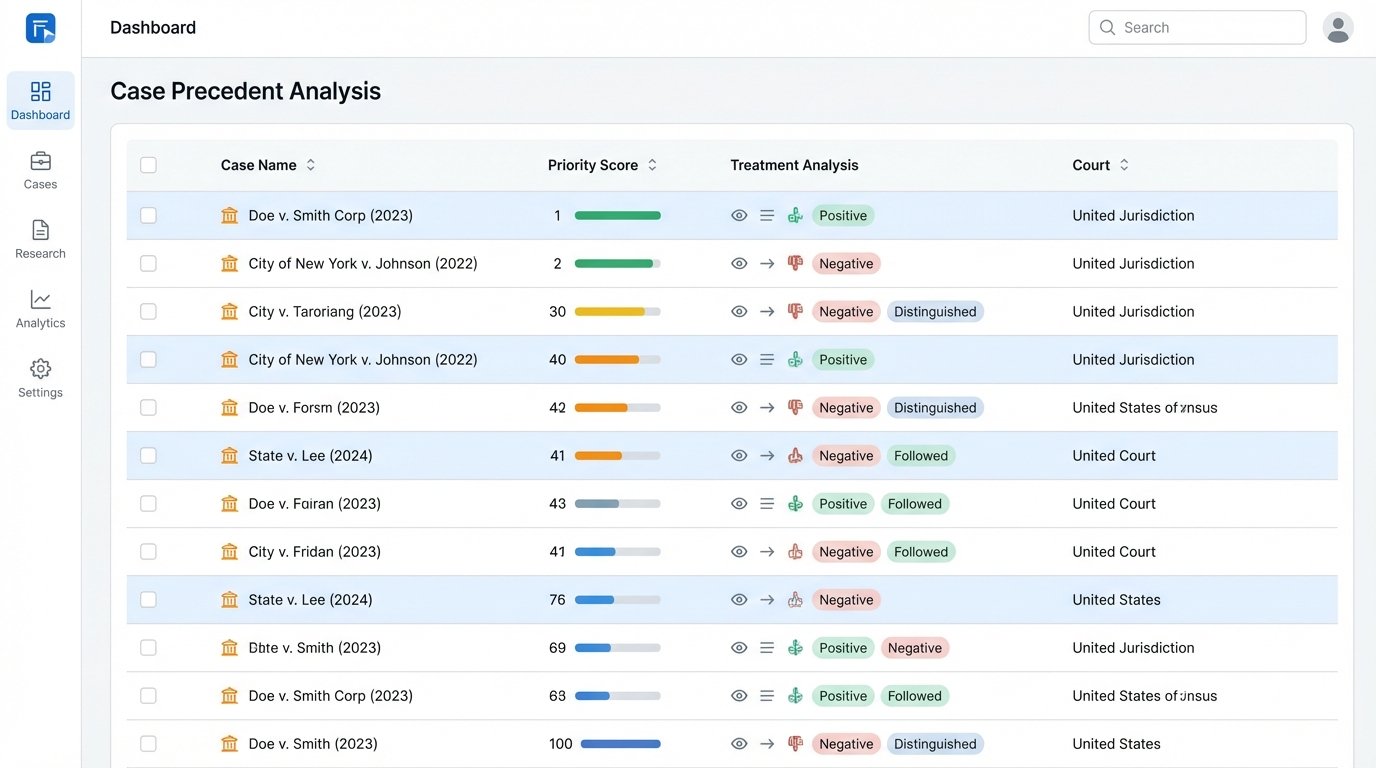
Task: Toggle the eye icon on Doe v. Forsm (2023)
Action: (738, 407)
